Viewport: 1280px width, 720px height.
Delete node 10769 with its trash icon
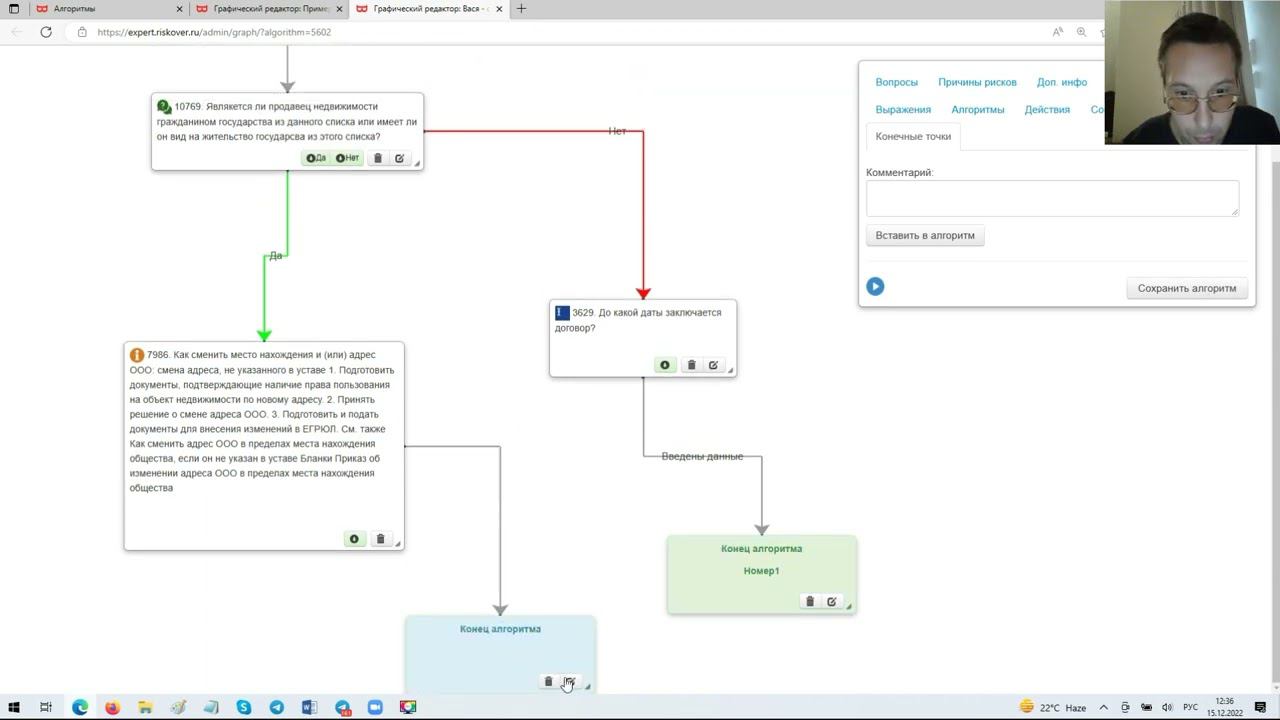coord(378,158)
